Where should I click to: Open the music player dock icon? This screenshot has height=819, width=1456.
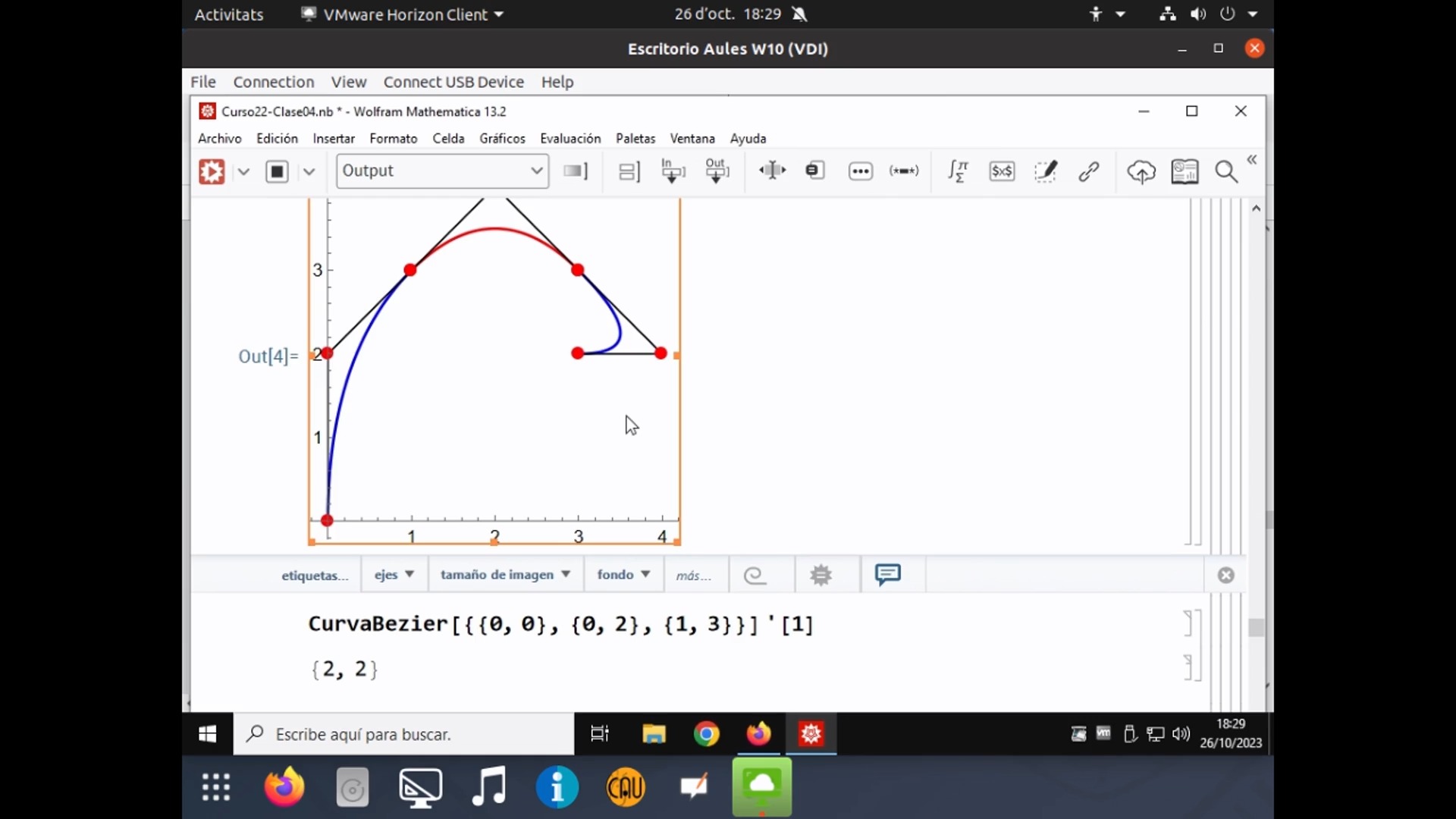489,787
